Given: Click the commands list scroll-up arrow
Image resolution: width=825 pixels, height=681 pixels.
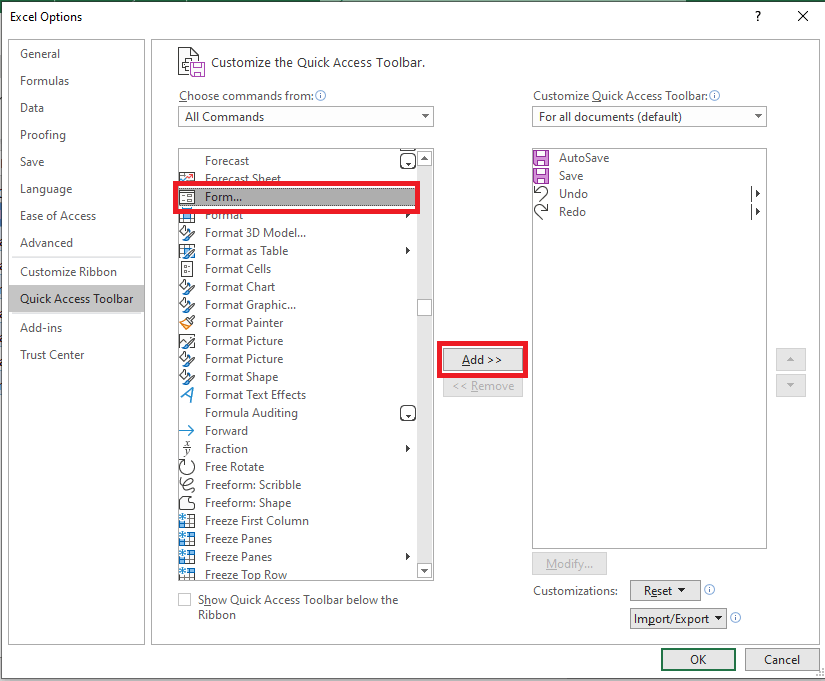Looking at the screenshot, I should click(424, 158).
